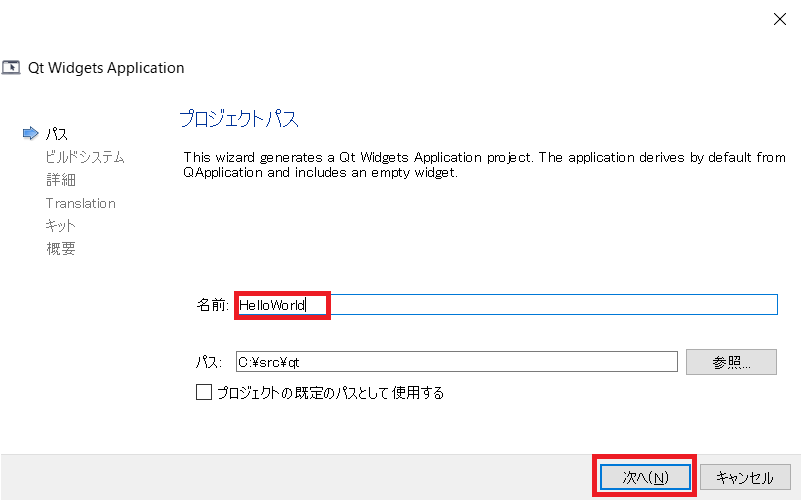This screenshot has width=802, height=501.
Task: Click the wizard description text paragraph
Action: pos(484,165)
